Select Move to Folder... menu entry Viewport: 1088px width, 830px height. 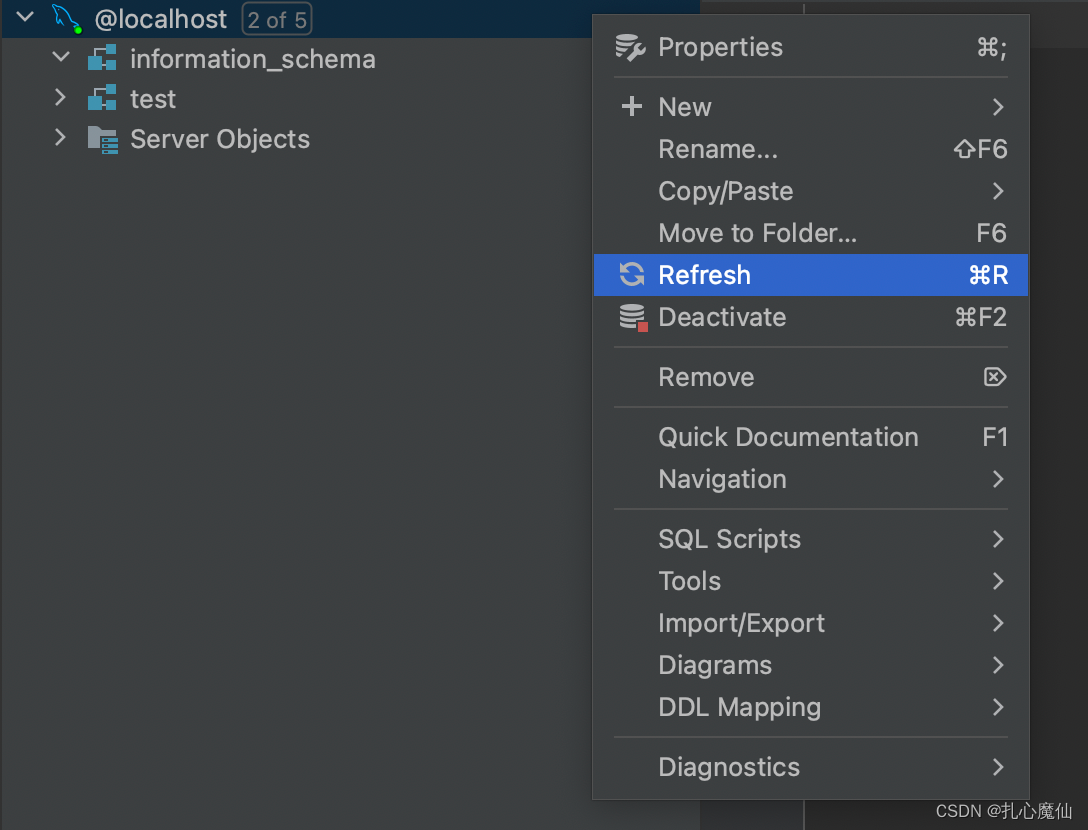757,233
